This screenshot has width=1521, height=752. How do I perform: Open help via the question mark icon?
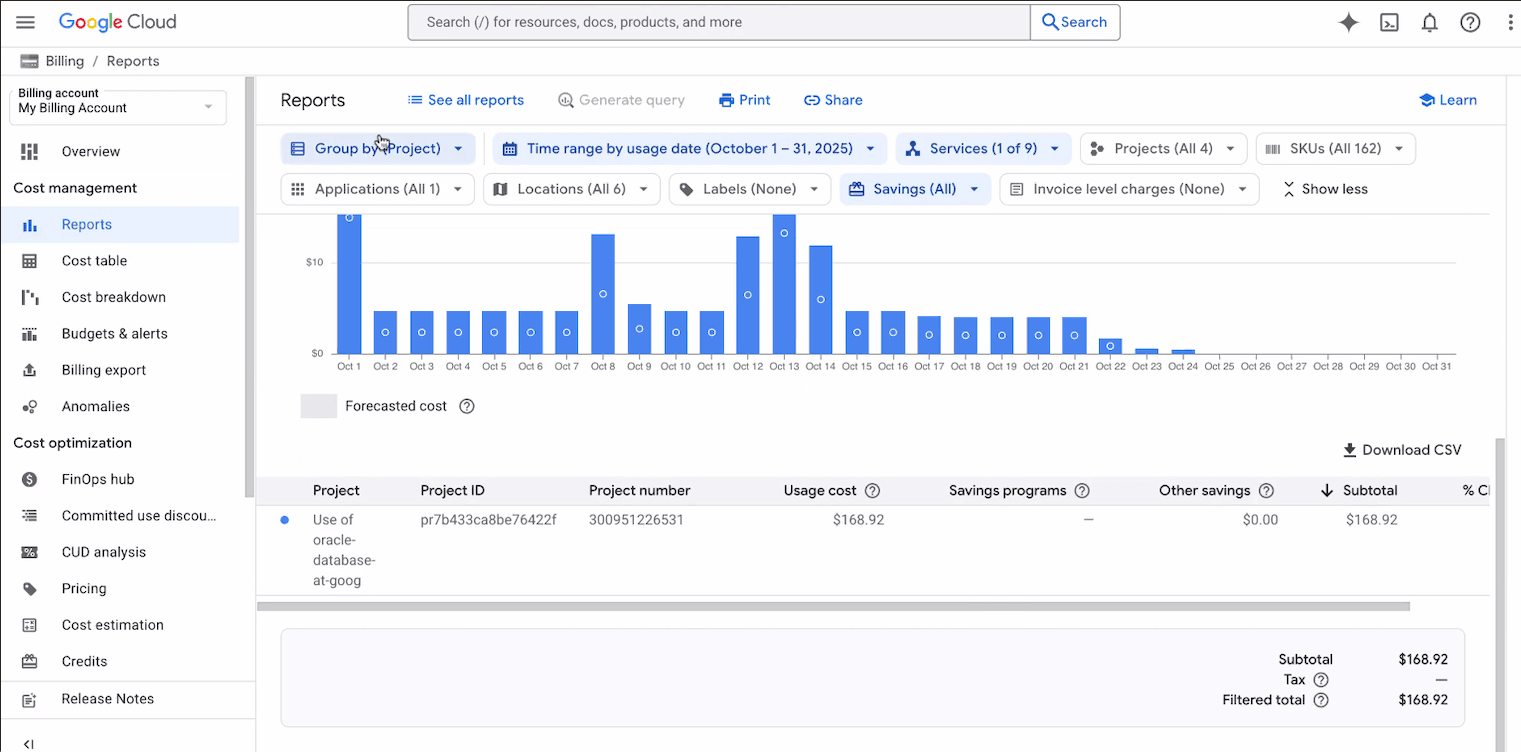coord(1468,22)
